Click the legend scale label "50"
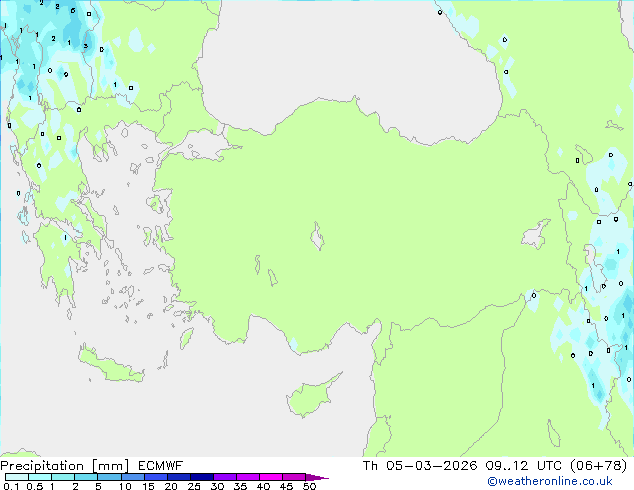 pos(309,486)
